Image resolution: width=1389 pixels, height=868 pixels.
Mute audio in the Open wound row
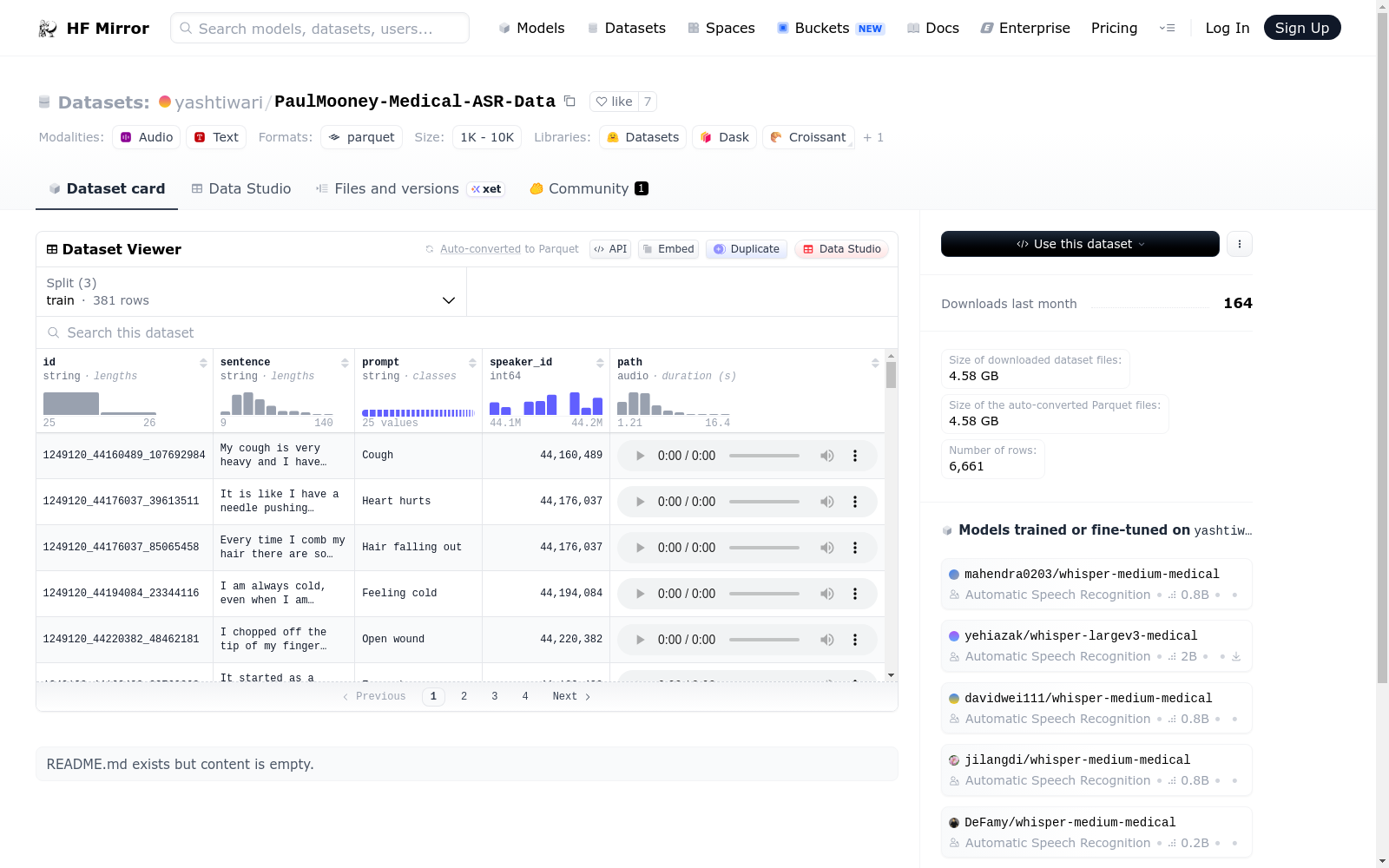[827, 640]
